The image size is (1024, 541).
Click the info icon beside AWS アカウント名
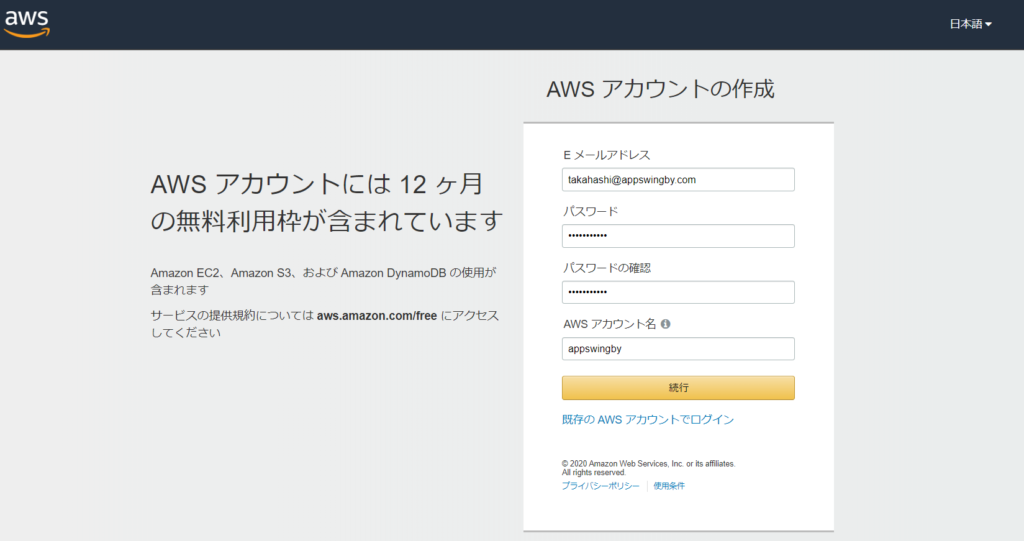point(665,324)
